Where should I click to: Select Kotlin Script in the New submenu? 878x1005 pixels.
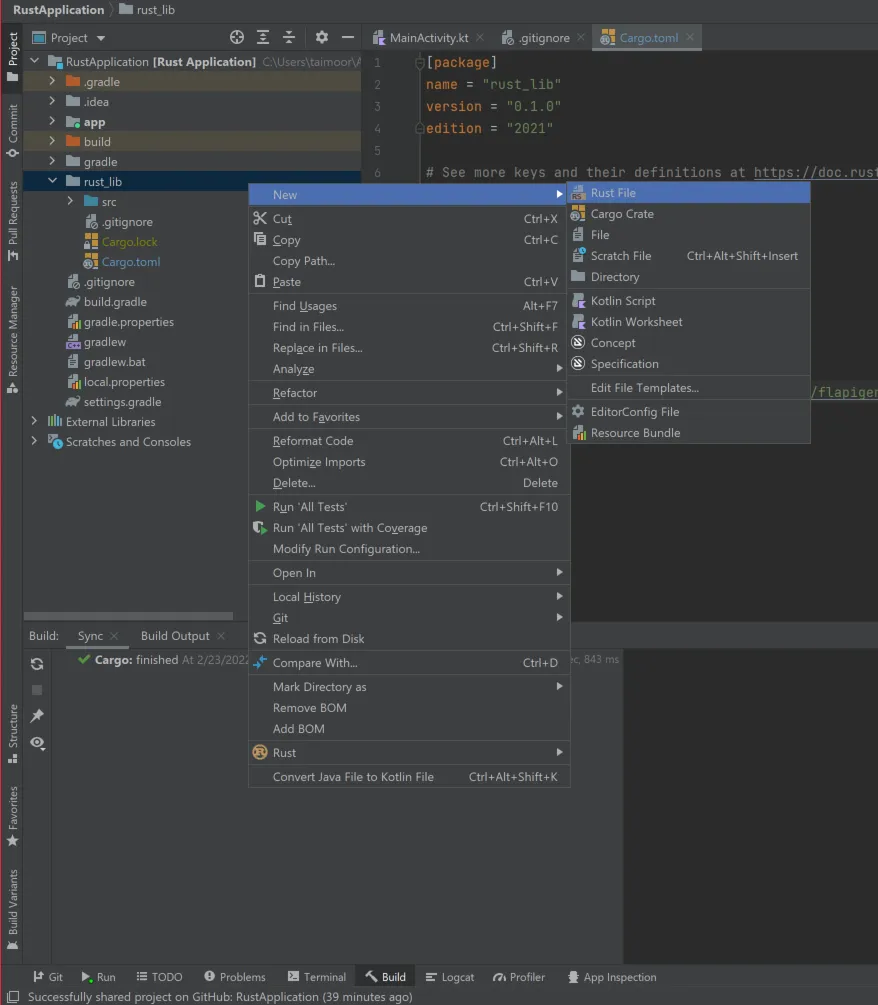689,301
